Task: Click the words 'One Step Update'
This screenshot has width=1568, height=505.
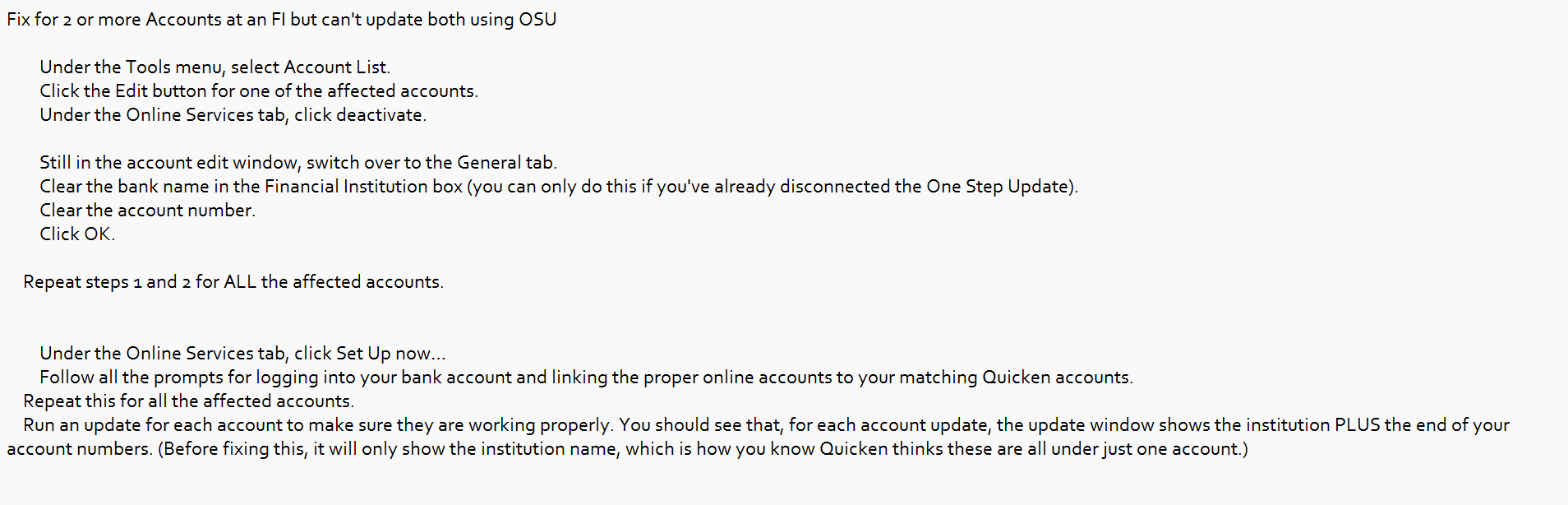Action: click(997, 187)
